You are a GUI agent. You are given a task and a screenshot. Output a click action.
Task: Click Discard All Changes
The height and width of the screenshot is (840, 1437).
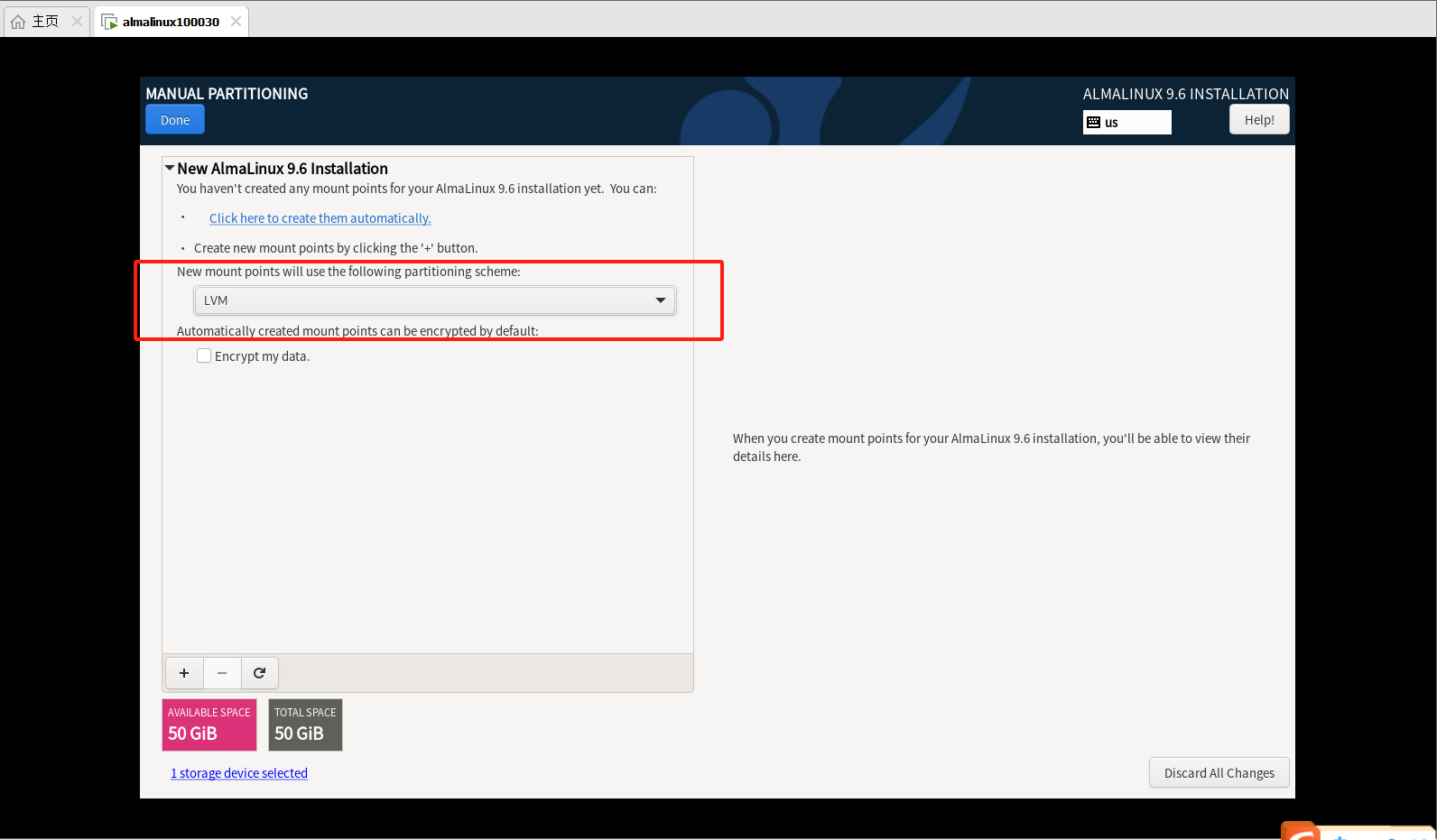click(x=1219, y=773)
